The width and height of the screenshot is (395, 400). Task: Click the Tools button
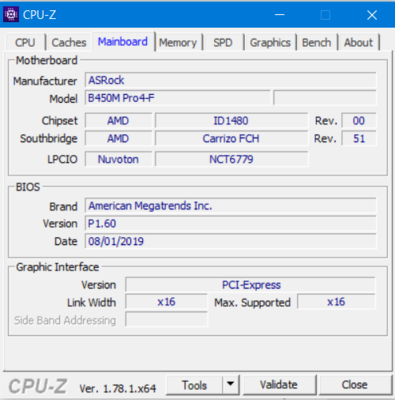tap(194, 385)
